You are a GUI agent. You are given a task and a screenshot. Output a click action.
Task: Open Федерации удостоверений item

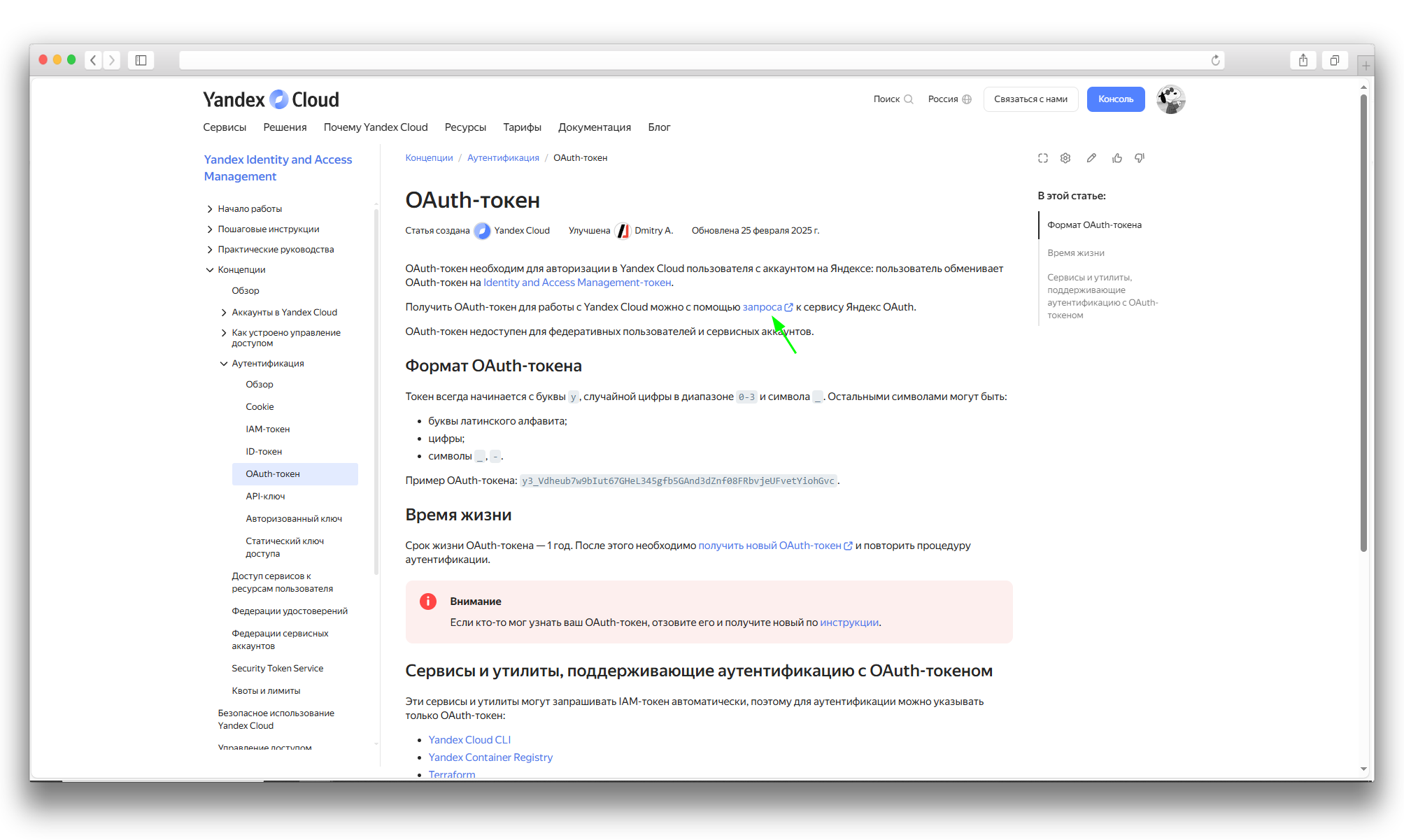tap(290, 611)
